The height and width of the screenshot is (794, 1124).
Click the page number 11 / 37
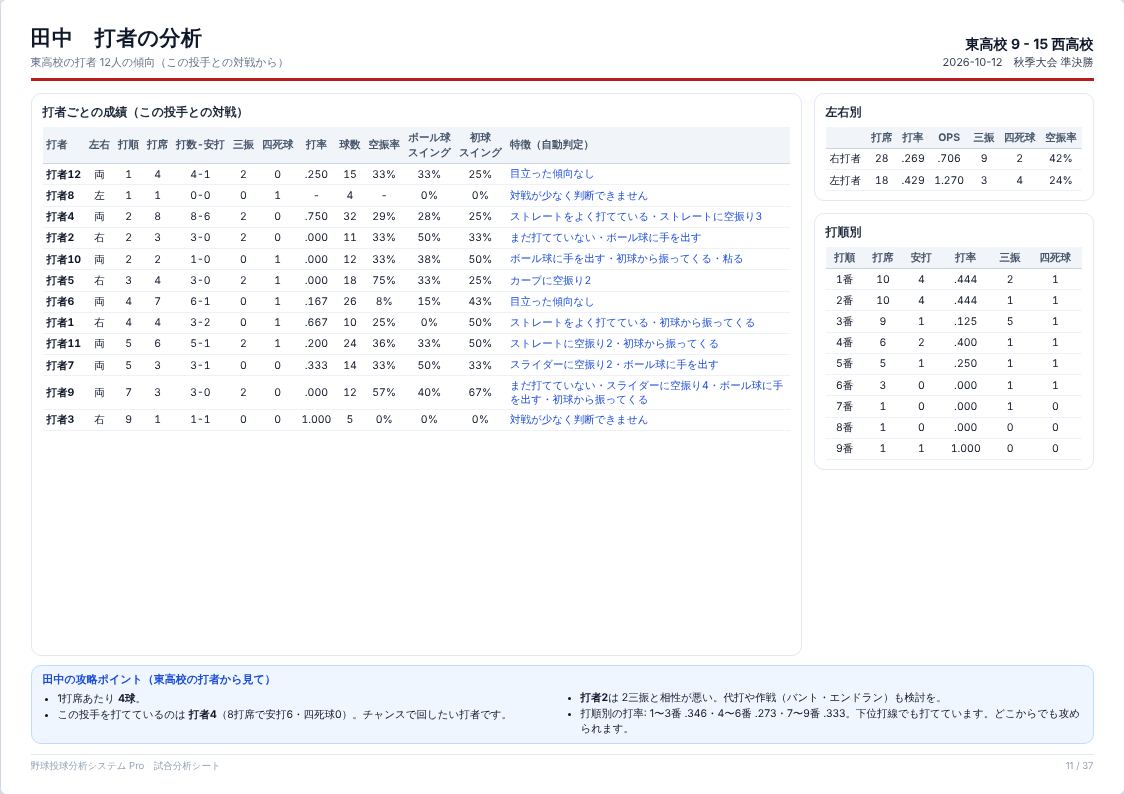(x=1080, y=766)
